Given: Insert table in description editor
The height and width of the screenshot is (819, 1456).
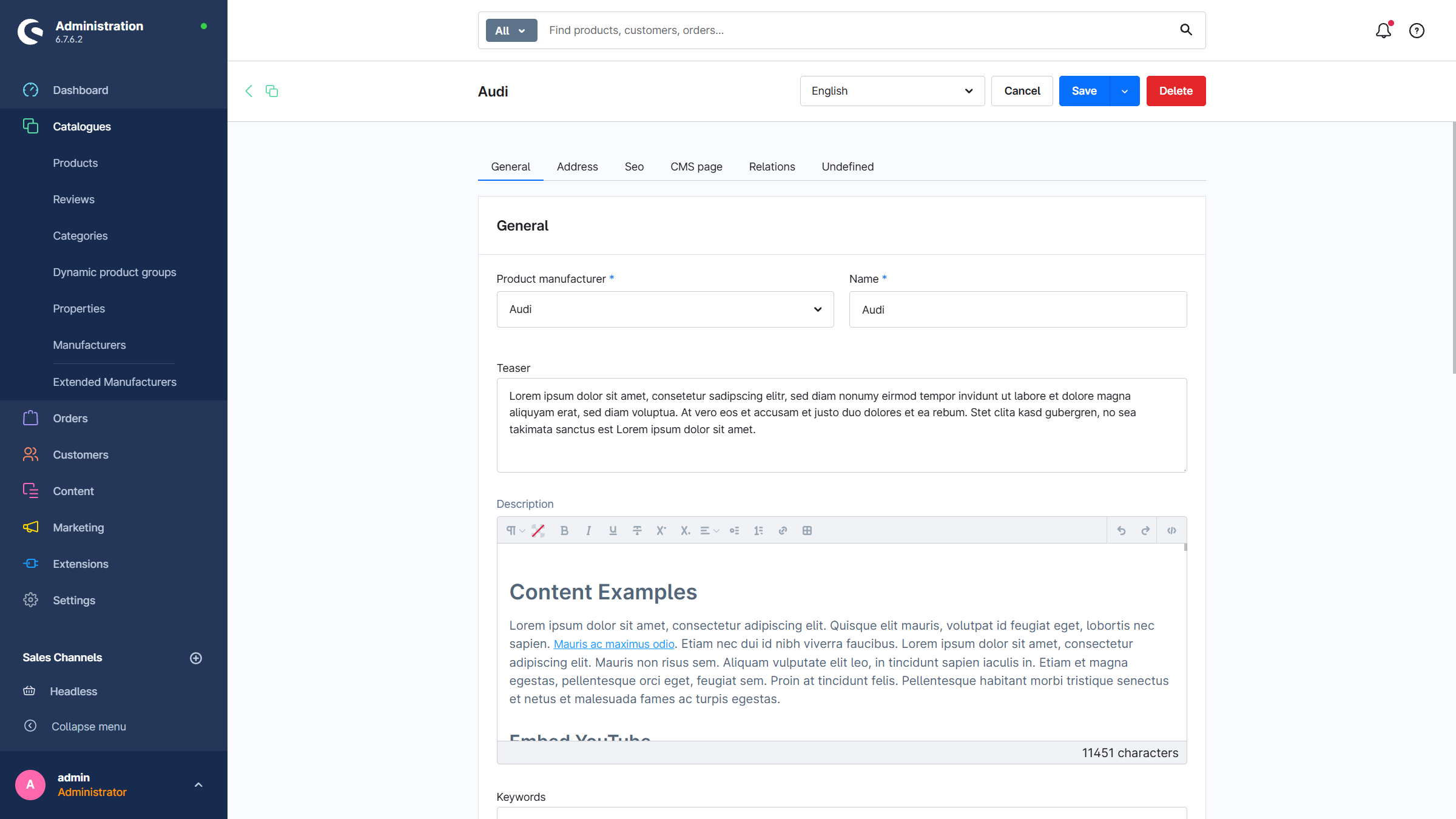Looking at the screenshot, I should [x=807, y=531].
